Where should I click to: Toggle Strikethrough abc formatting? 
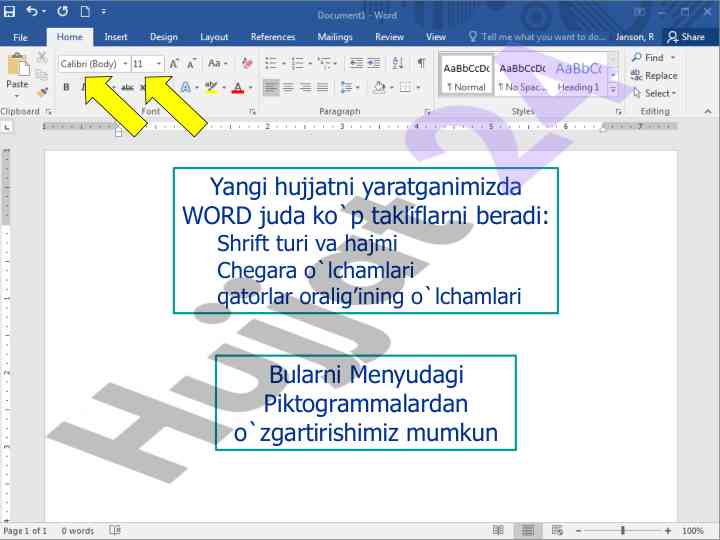pyautogui.click(x=127, y=87)
